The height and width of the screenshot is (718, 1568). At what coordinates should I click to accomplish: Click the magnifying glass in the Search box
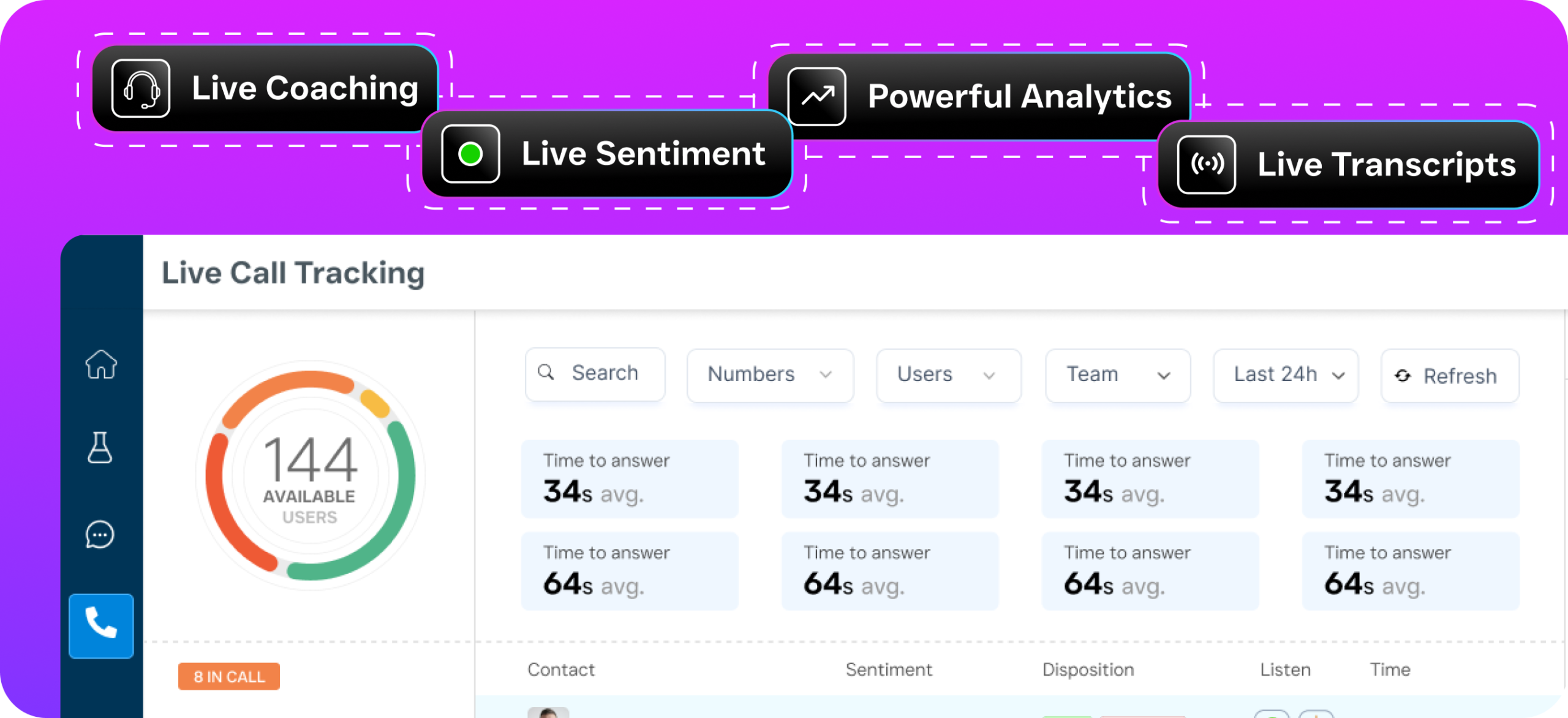pyautogui.click(x=547, y=372)
